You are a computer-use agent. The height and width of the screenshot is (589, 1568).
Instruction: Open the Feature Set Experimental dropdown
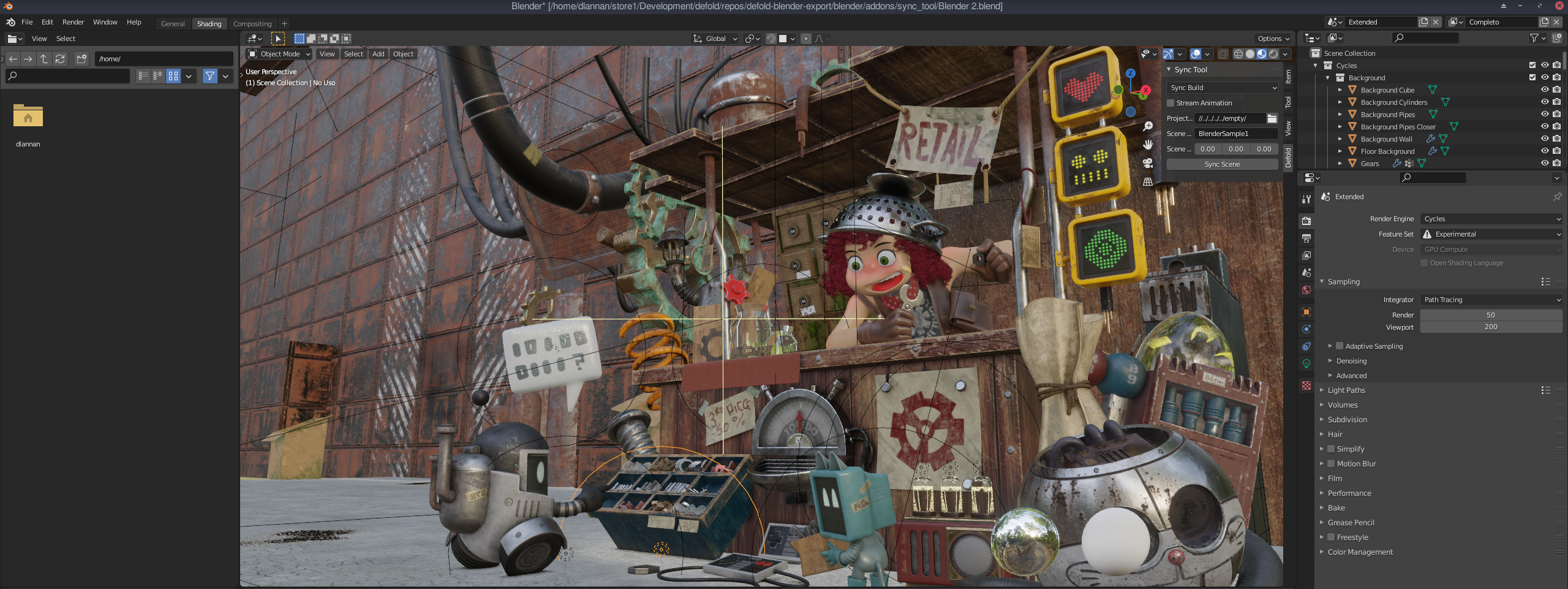coord(1491,234)
